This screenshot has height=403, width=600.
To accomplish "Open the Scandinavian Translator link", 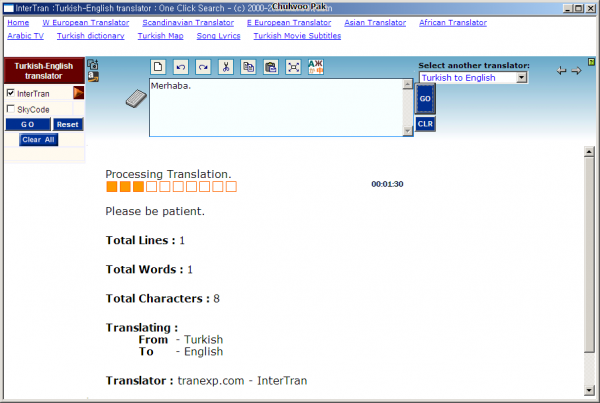I will (188, 23).
